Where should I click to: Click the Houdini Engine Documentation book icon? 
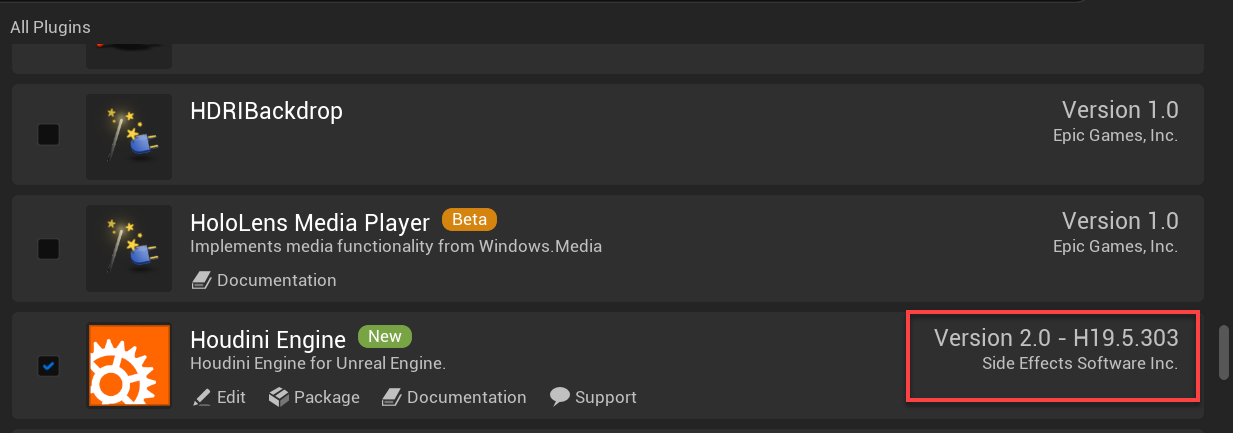click(x=391, y=397)
